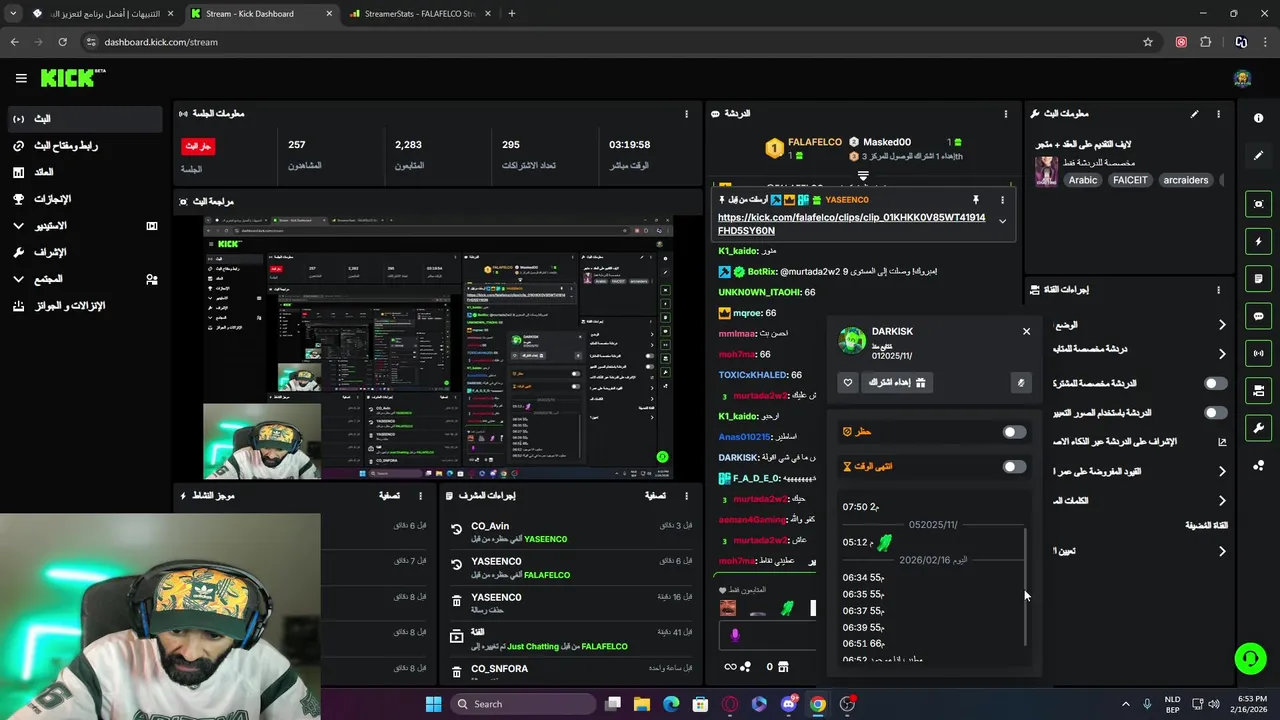
Task: Click the infinity icon below the chat input
Action: click(x=731, y=667)
